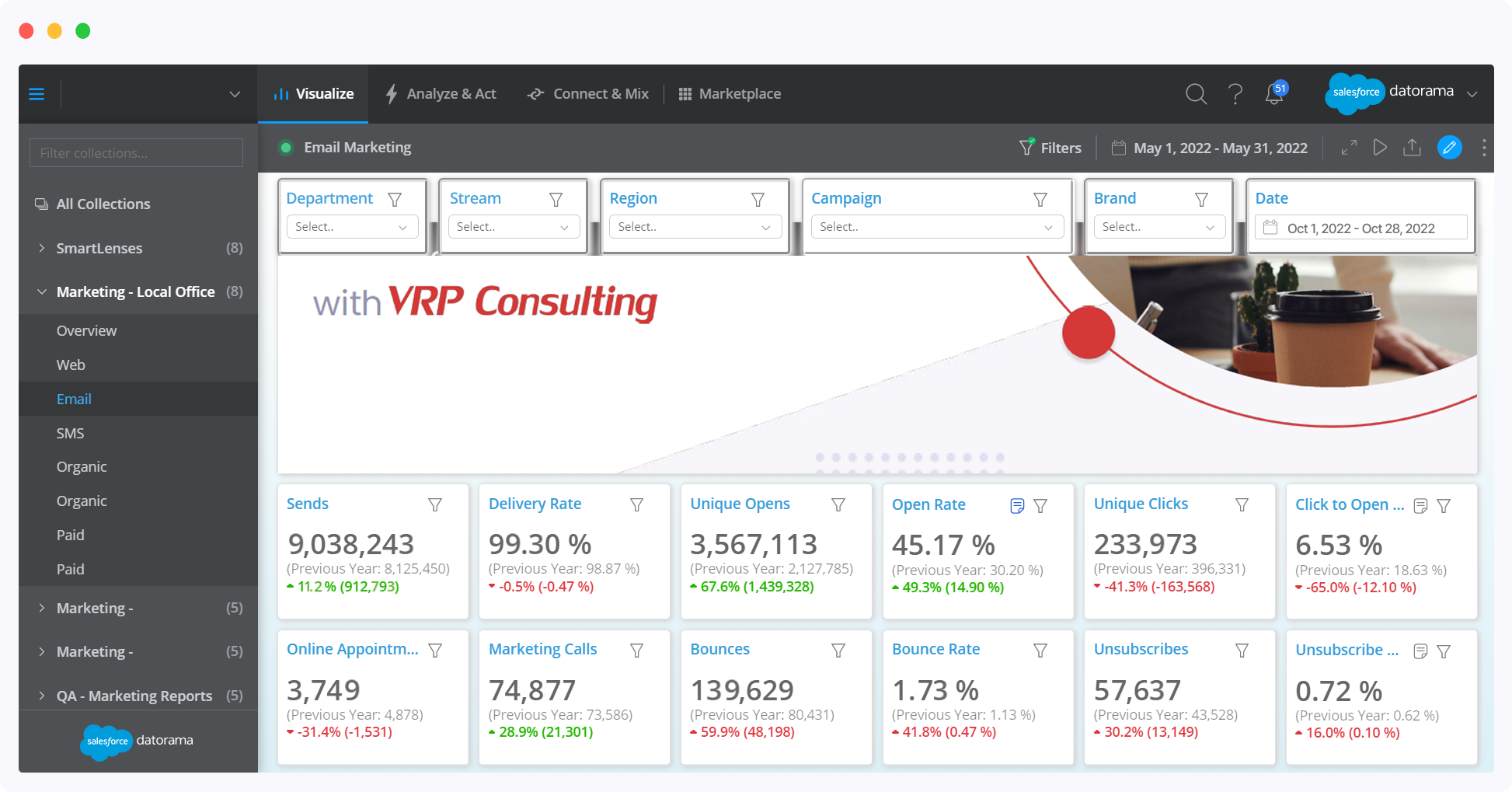Click the filter icon on Unique Clicks card
The width and height of the screenshot is (1512, 792).
1242,505
